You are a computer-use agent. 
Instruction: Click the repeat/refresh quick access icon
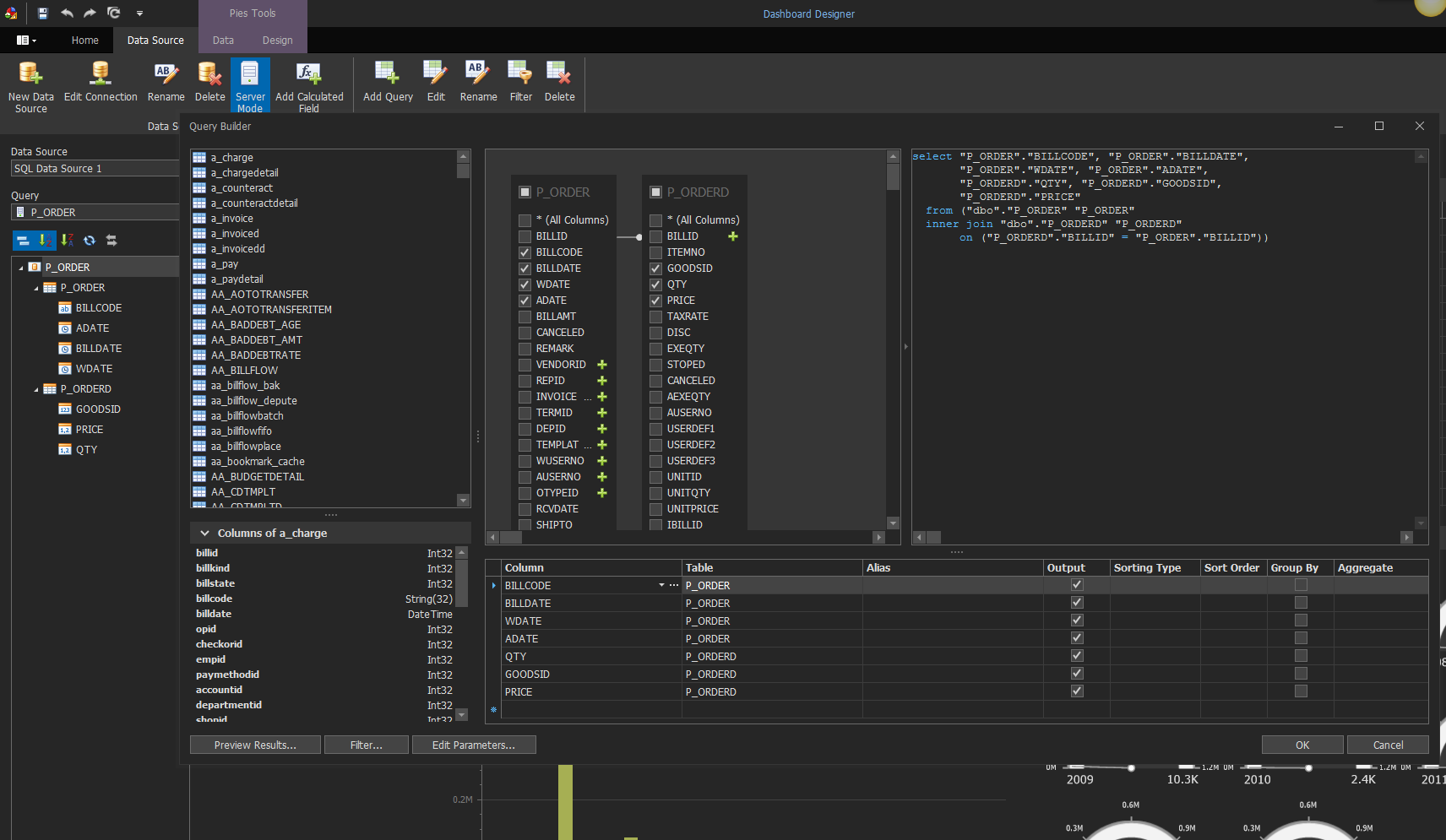pos(113,14)
